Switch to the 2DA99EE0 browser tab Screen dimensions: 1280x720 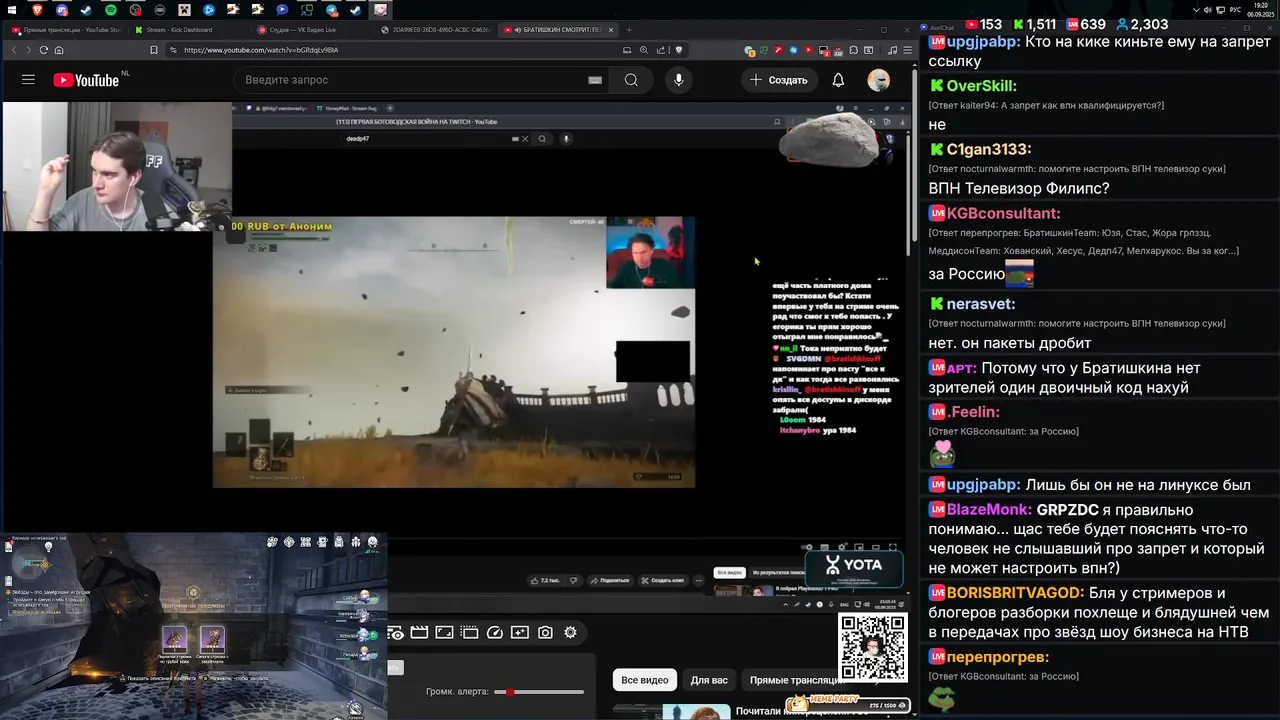435,30
